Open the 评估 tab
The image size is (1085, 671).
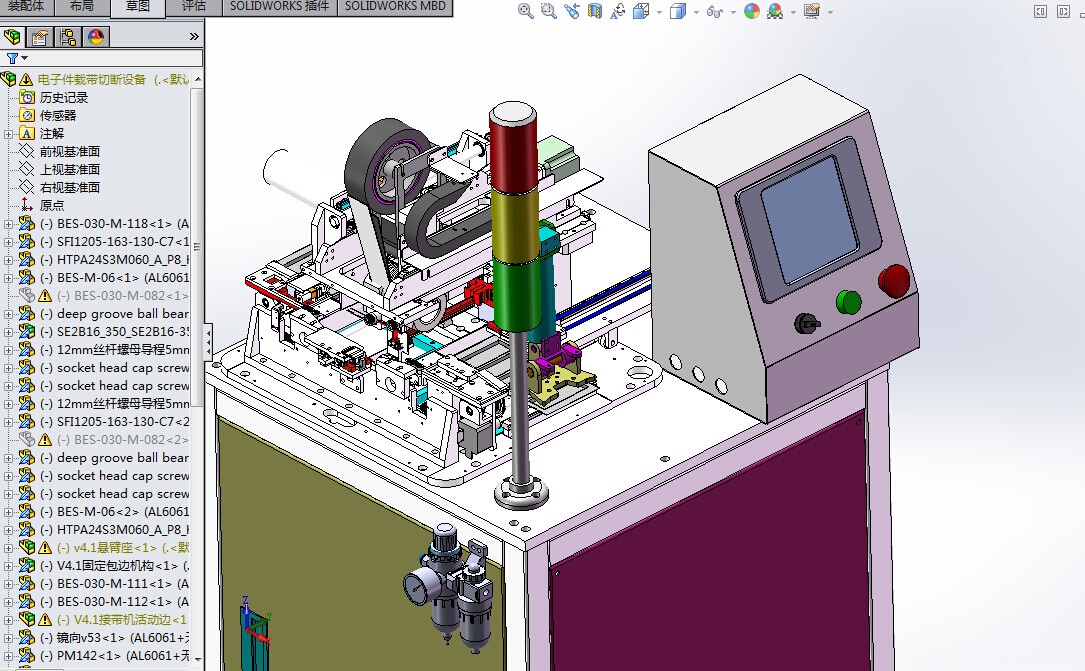(194, 7)
